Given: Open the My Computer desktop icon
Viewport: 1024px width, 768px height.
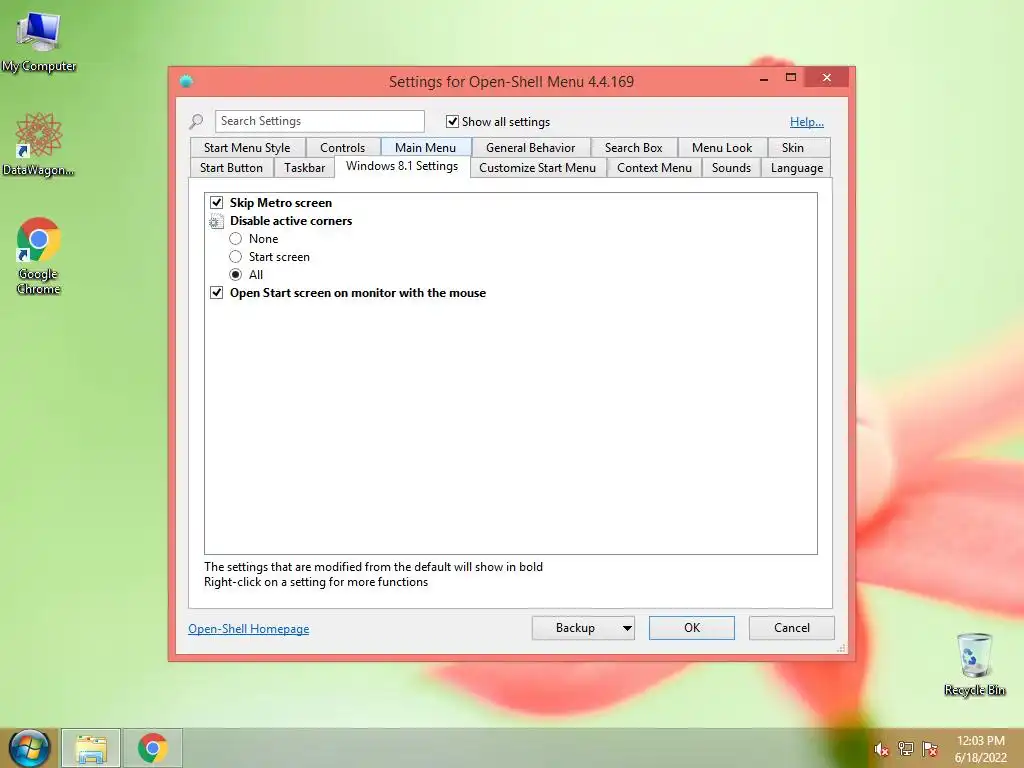Looking at the screenshot, I should point(39,40).
